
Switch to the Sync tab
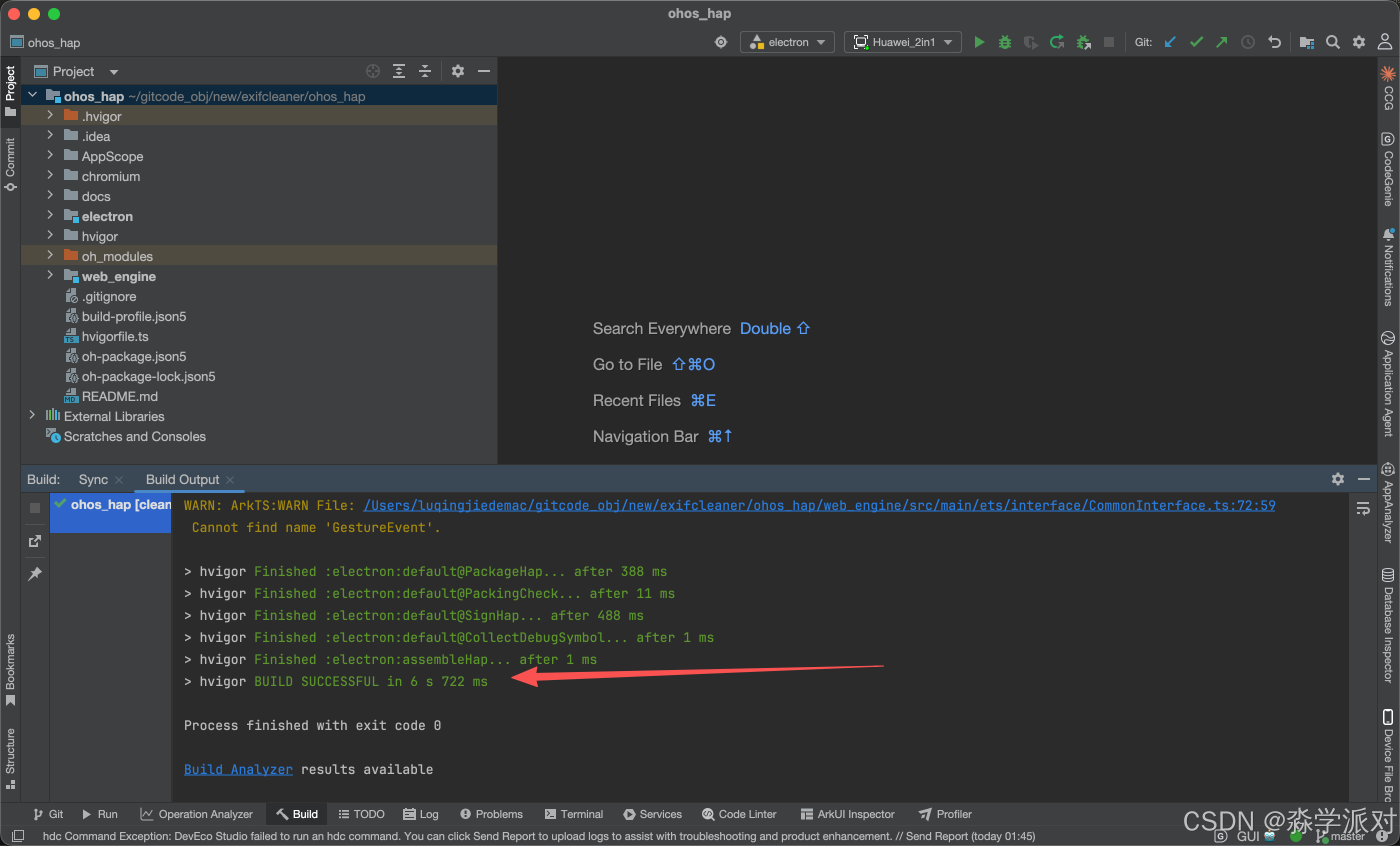tap(93, 479)
